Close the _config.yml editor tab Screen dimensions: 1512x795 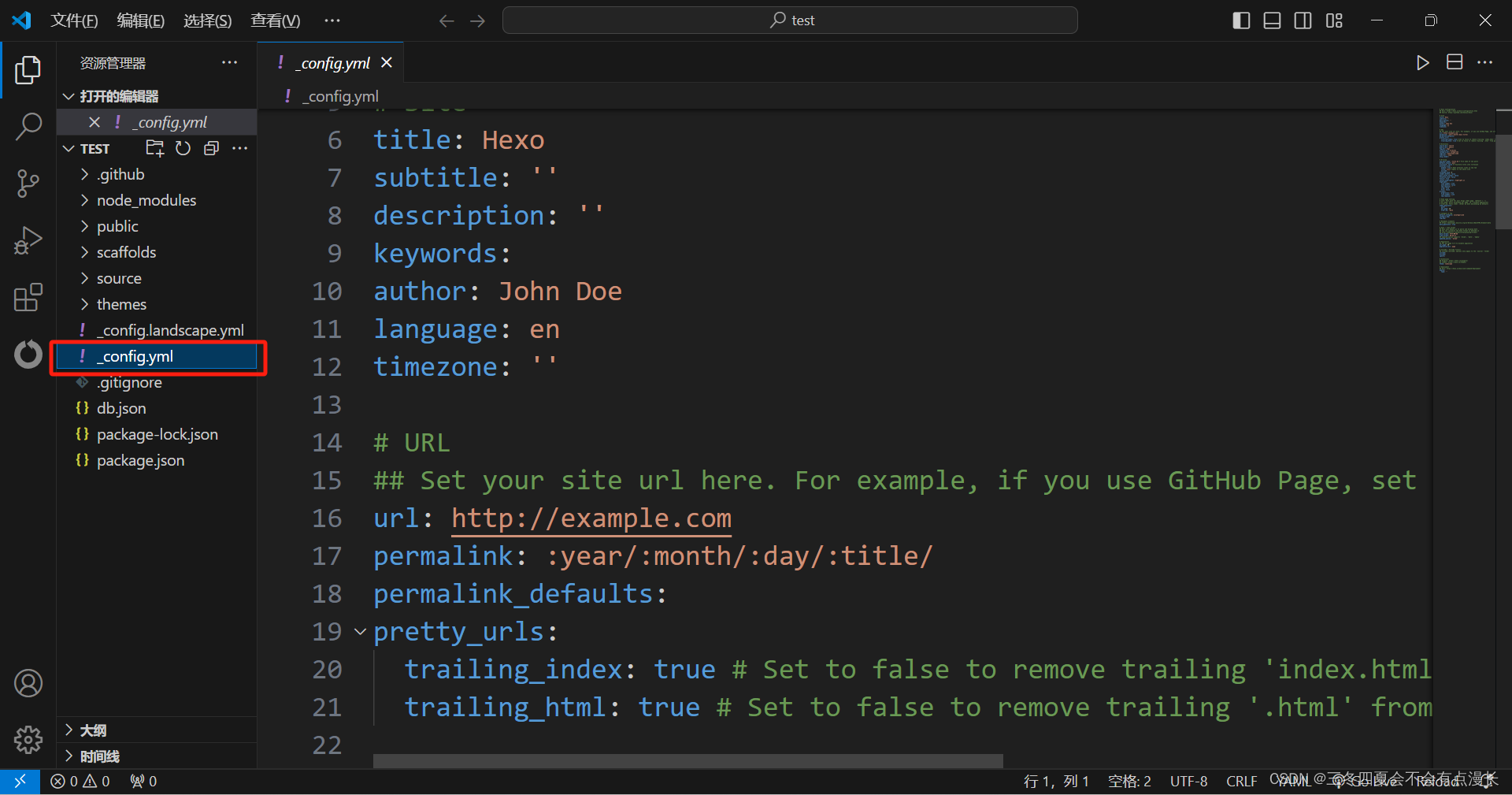click(x=387, y=62)
